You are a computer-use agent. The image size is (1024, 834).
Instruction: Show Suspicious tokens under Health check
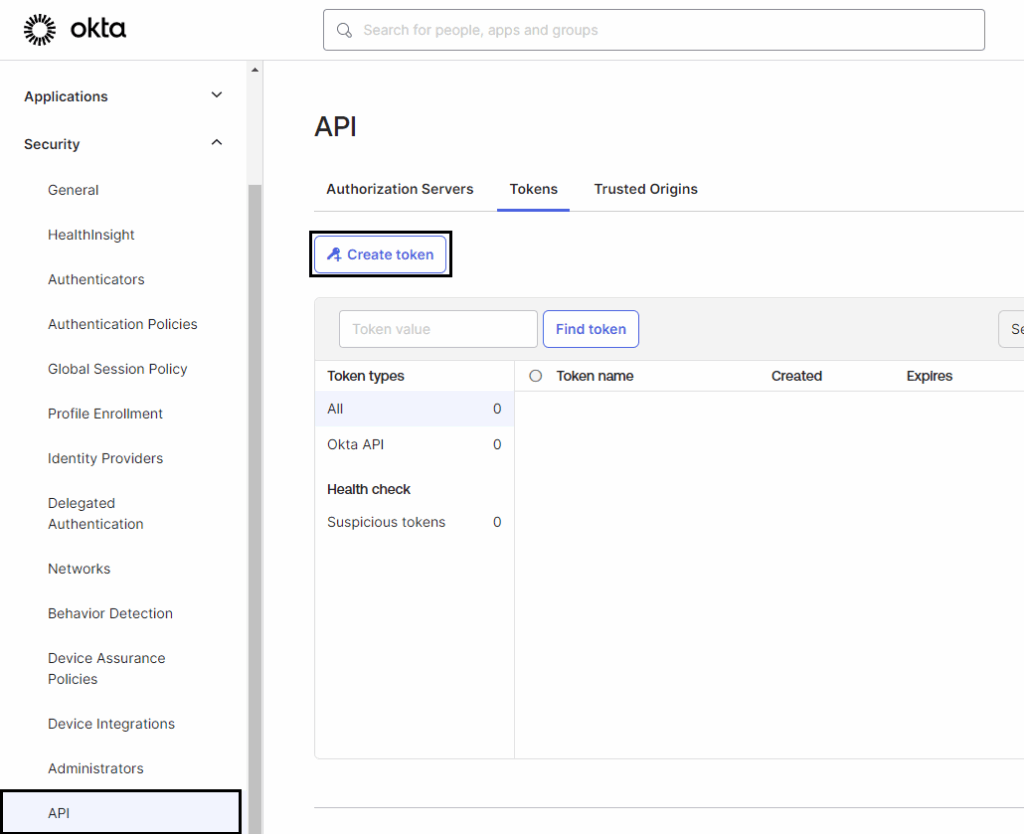click(414, 522)
